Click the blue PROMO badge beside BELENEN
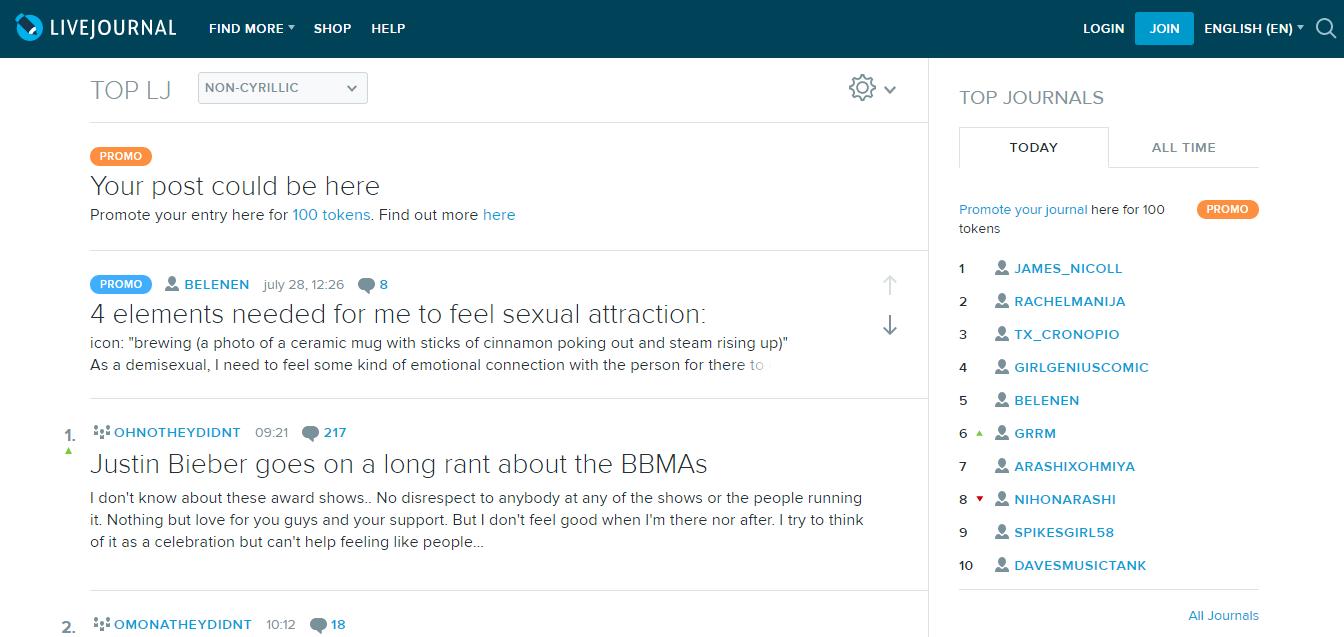 (x=121, y=284)
